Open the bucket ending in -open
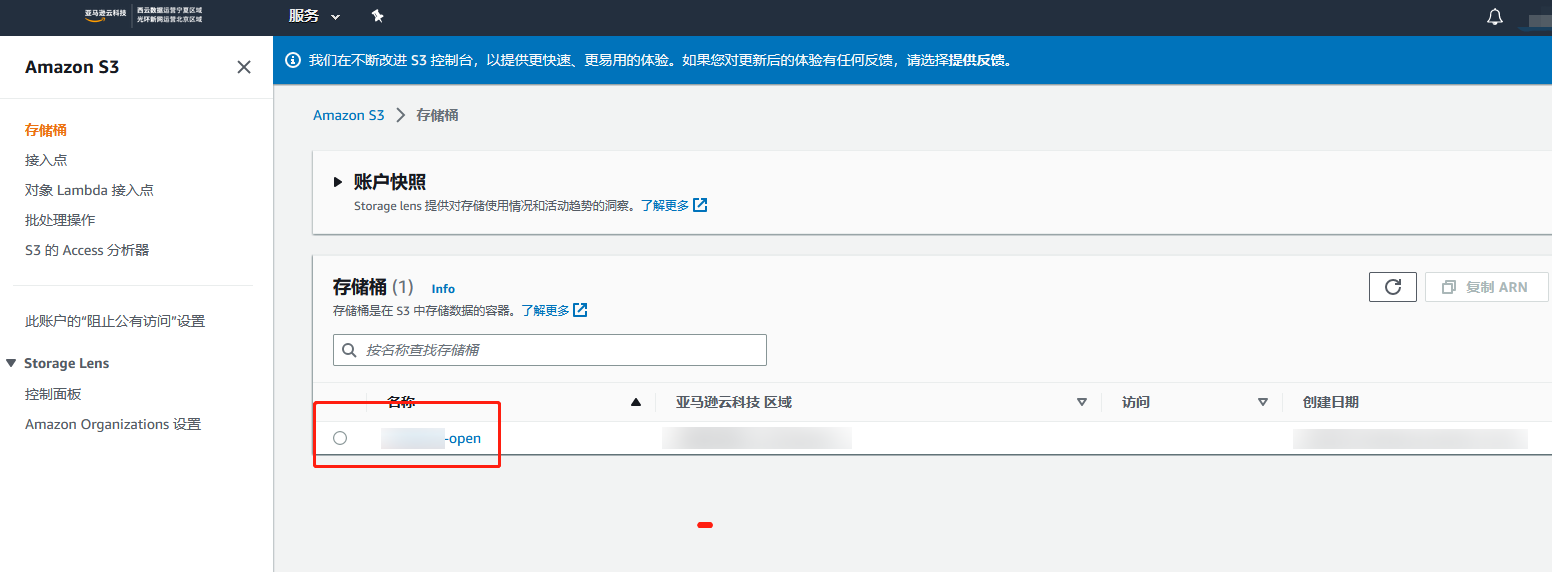This screenshot has width=1552, height=572. pyautogui.click(x=431, y=438)
